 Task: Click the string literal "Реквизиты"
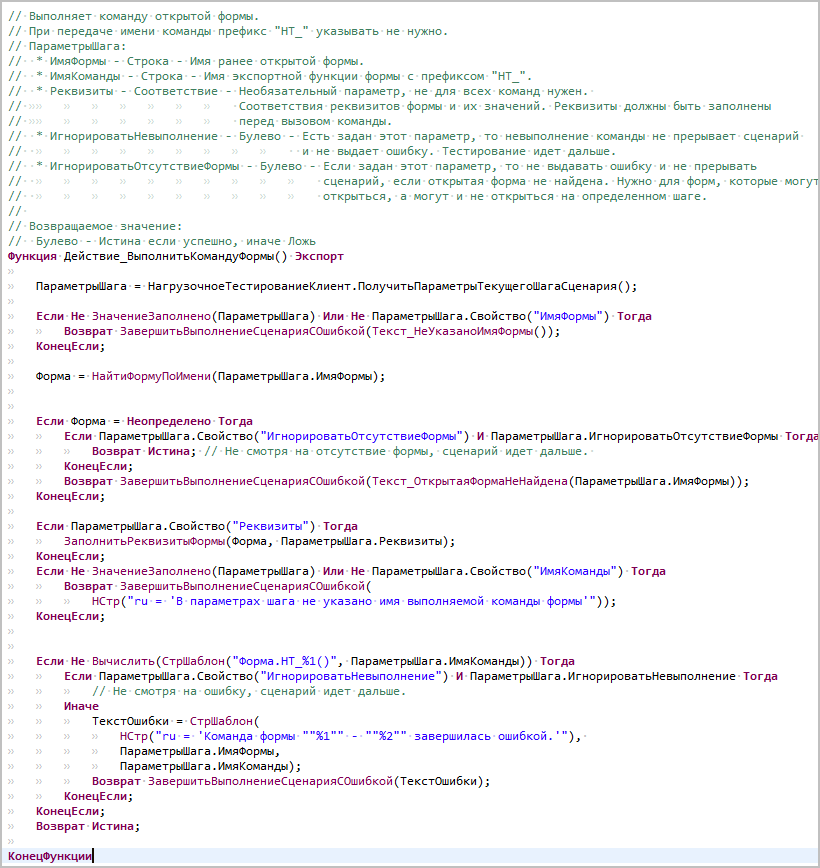coord(270,526)
